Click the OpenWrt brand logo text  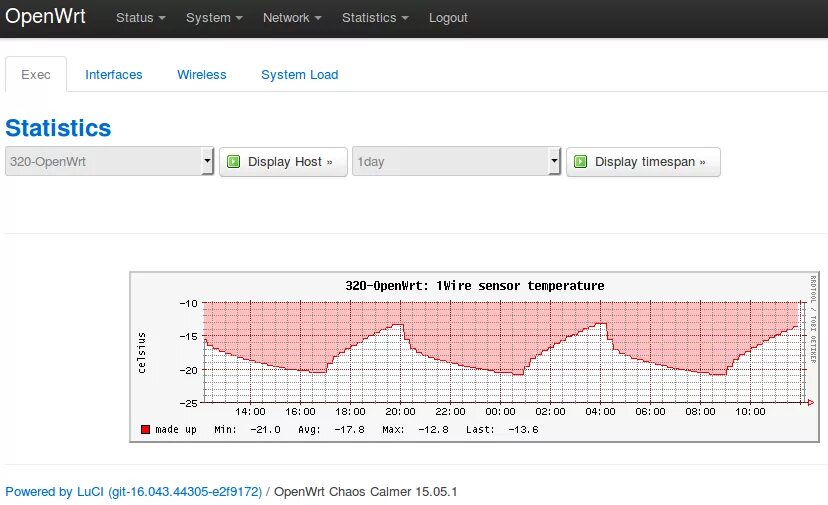click(x=45, y=16)
